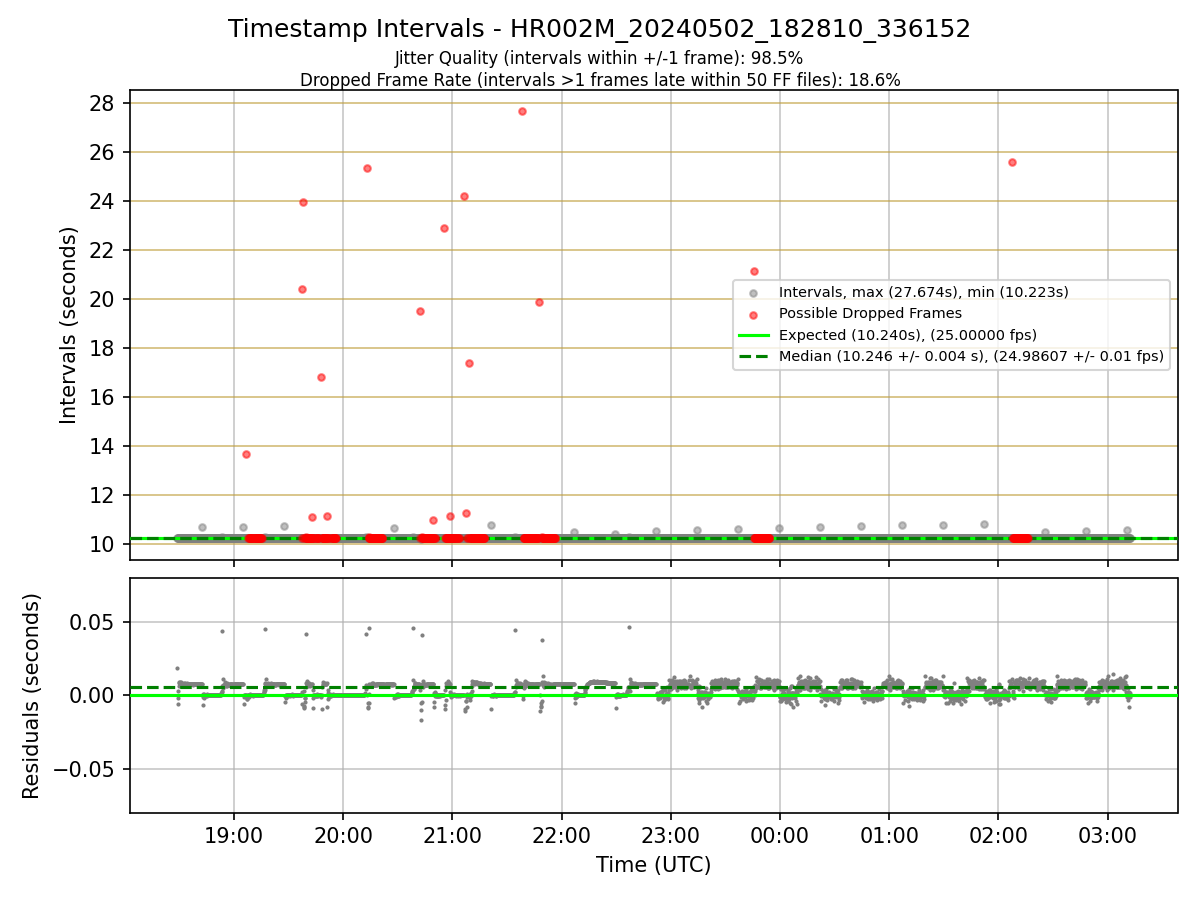Click the x-axis tick label '03:00'
The image size is (1200, 900).
pyautogui.click(x=1107, y=834)
